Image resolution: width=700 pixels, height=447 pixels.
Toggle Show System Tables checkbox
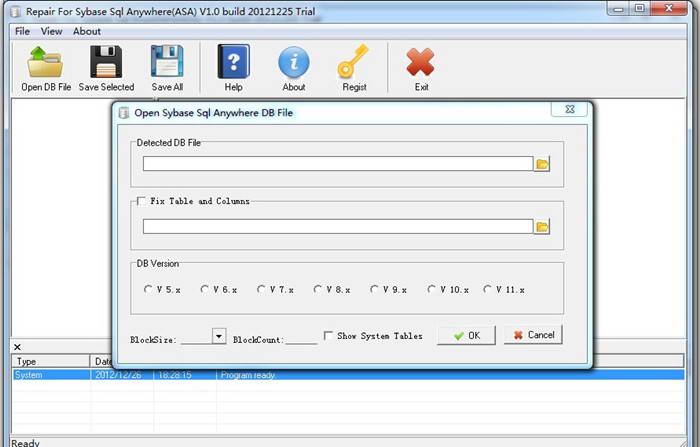[328, 335]
